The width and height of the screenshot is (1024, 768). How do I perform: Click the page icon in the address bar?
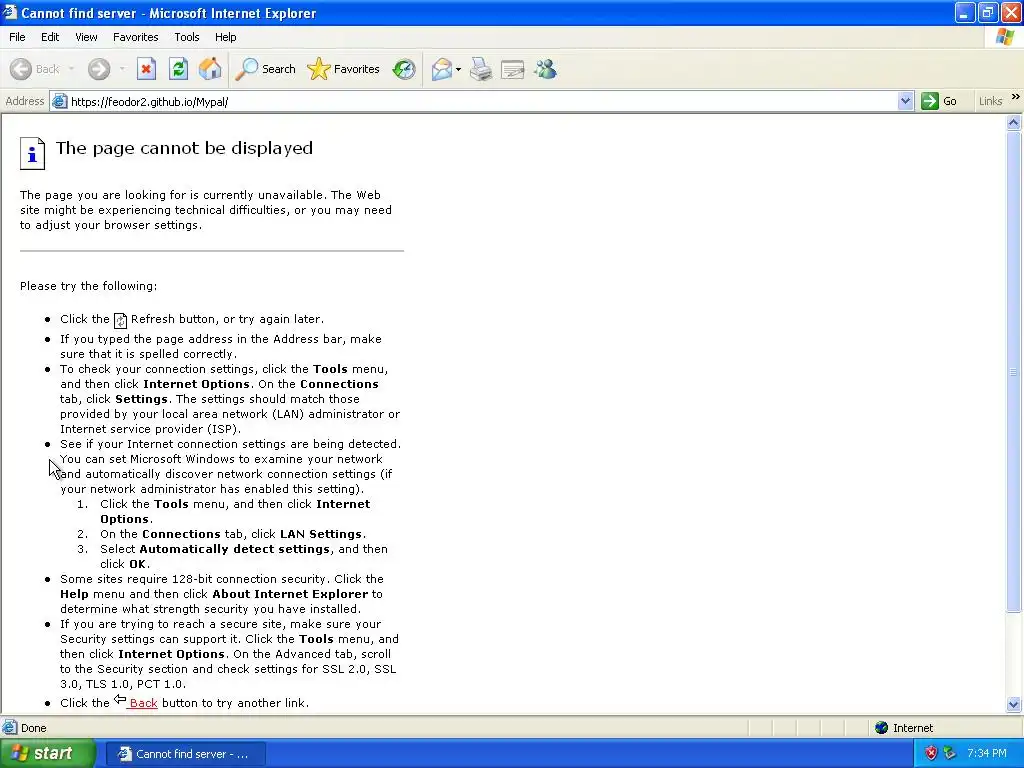coord(59,101)
